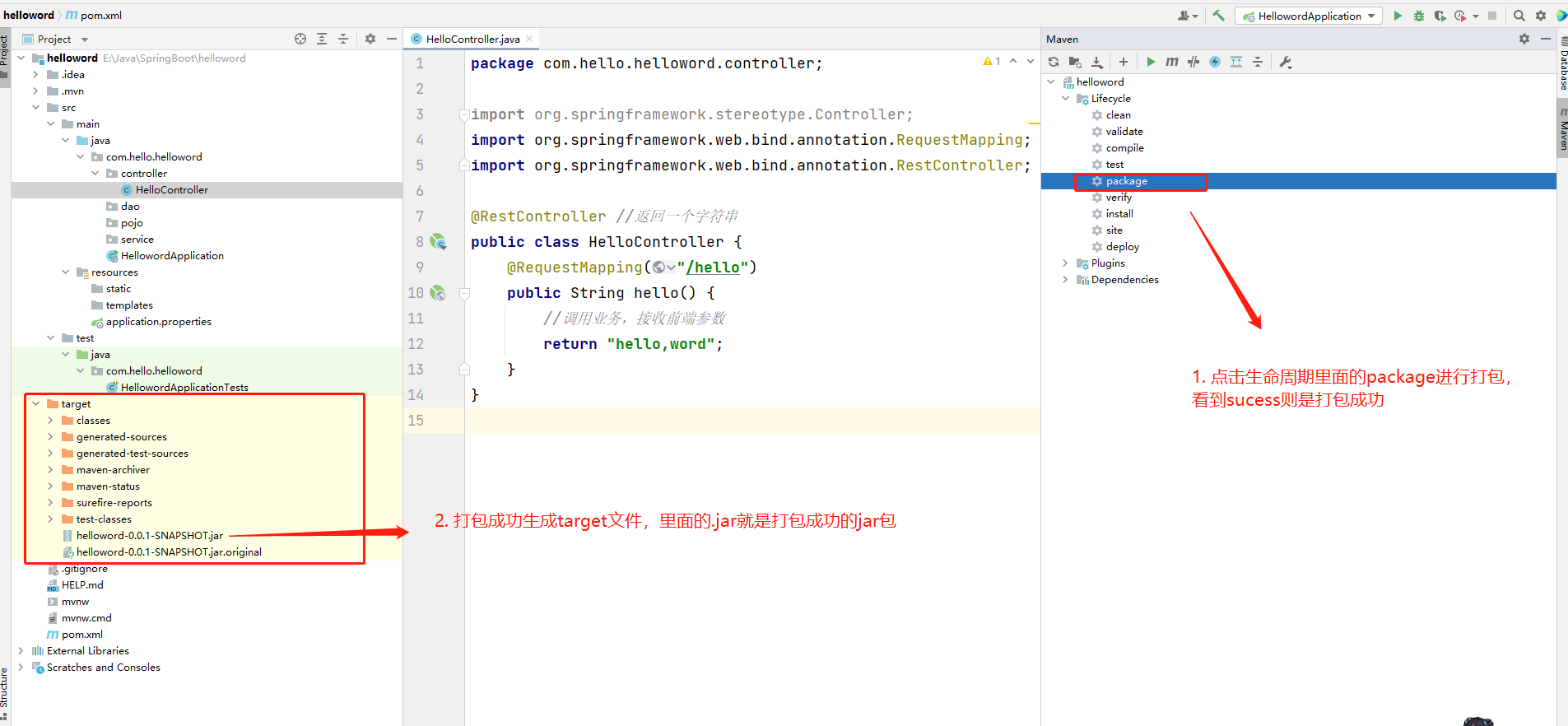This screenshot has height=726, width=1568.
Task: Click run gutter icon beside class HelloController
Action: tap(438, 242)
